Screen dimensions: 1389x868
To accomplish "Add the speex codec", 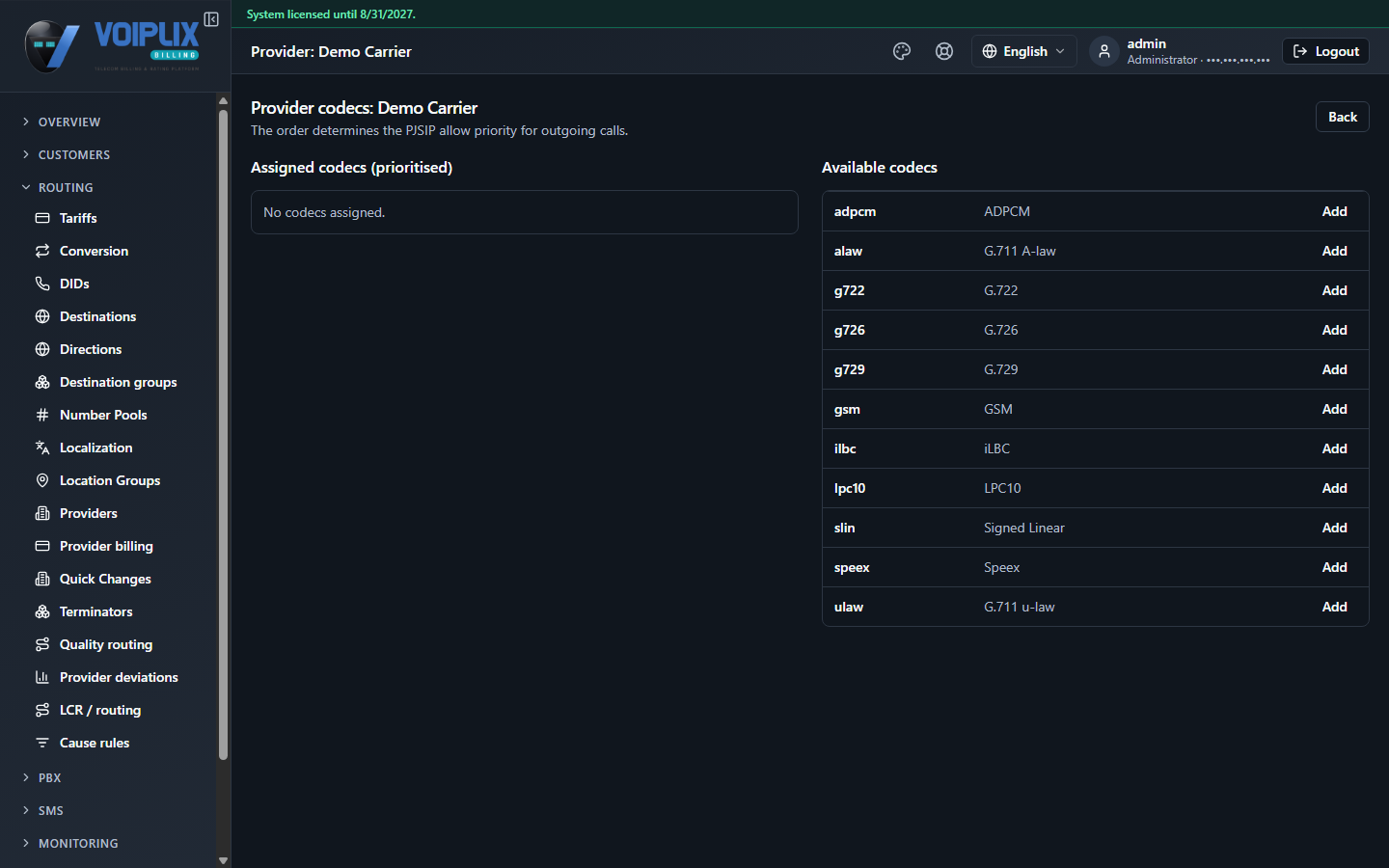I will coord(1334,567).
